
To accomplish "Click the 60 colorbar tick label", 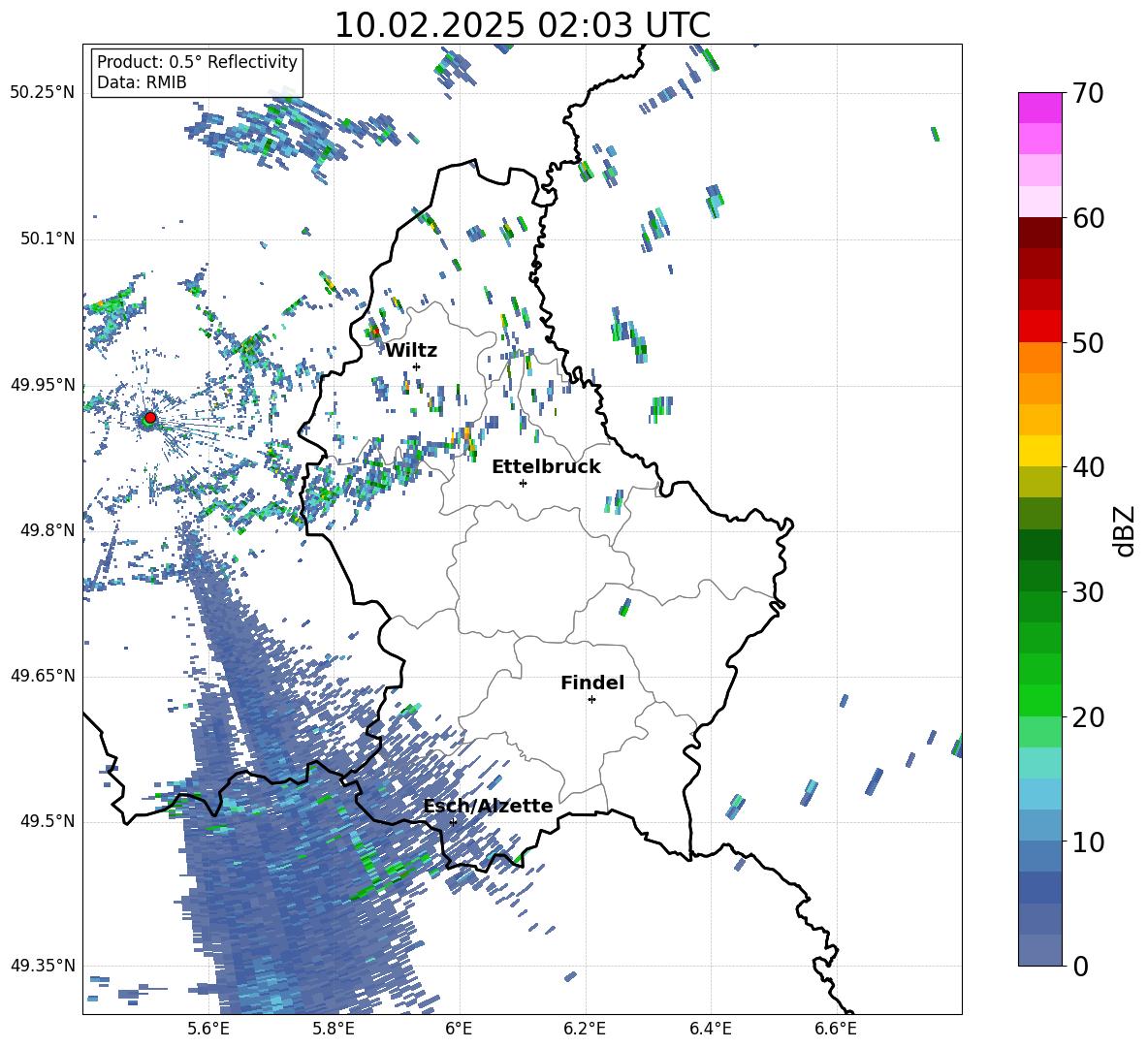I will pos(1088,218).
